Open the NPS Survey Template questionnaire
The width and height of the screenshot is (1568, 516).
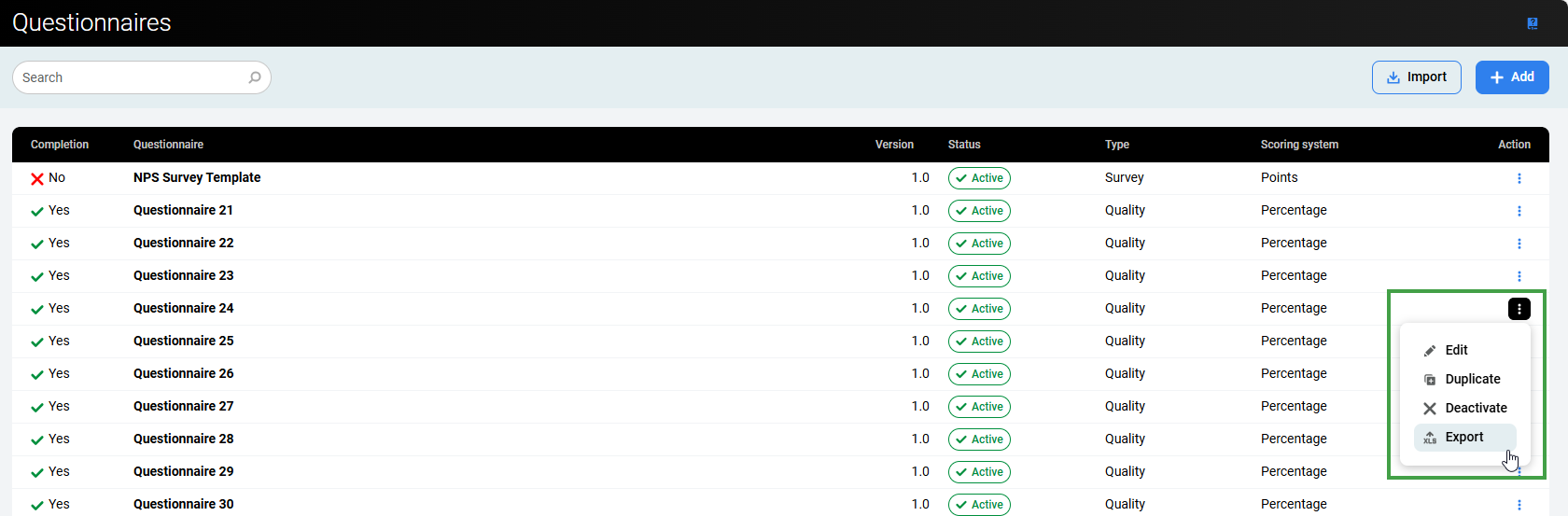197,177
